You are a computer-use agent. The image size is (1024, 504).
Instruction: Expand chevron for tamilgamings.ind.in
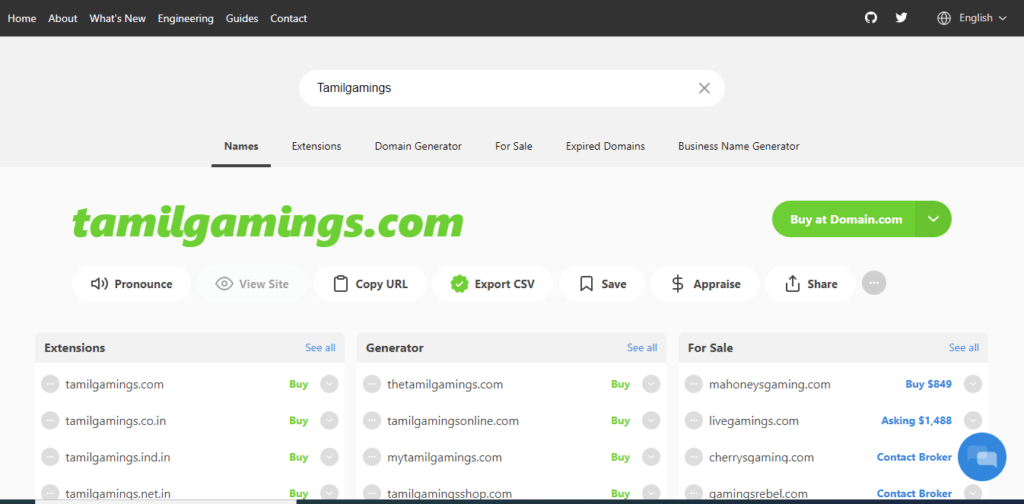(329, 457)
